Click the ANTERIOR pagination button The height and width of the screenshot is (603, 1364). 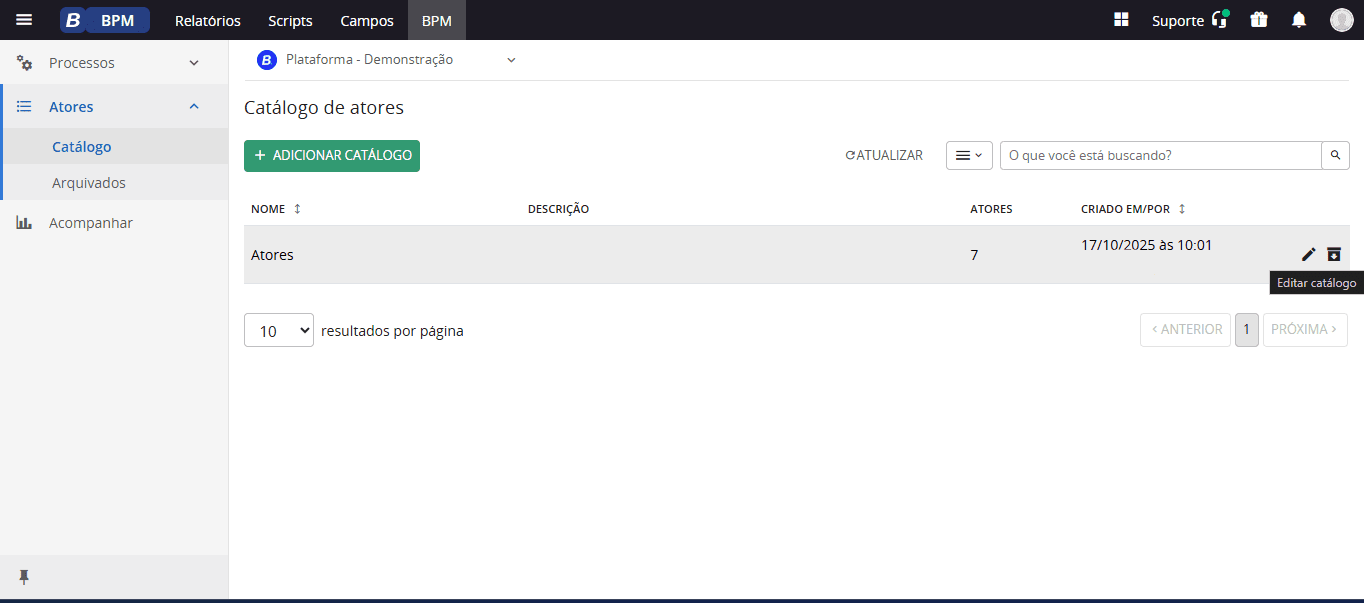tap(1185, 330)
